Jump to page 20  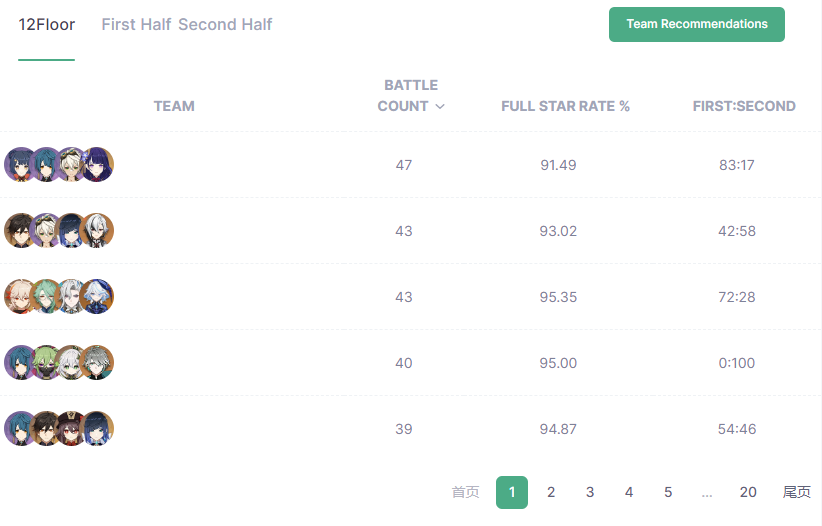point(748,492)
